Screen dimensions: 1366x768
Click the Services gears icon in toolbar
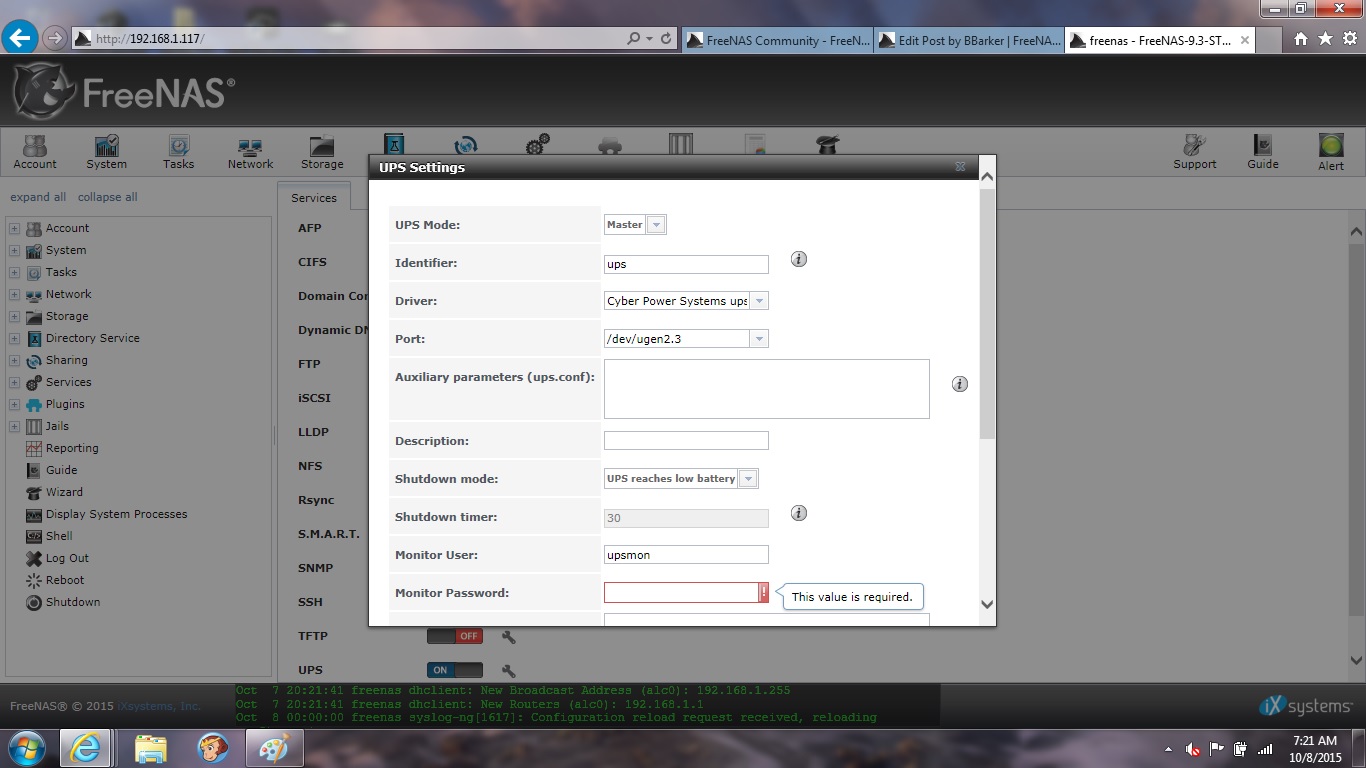(x=538, y=145)
